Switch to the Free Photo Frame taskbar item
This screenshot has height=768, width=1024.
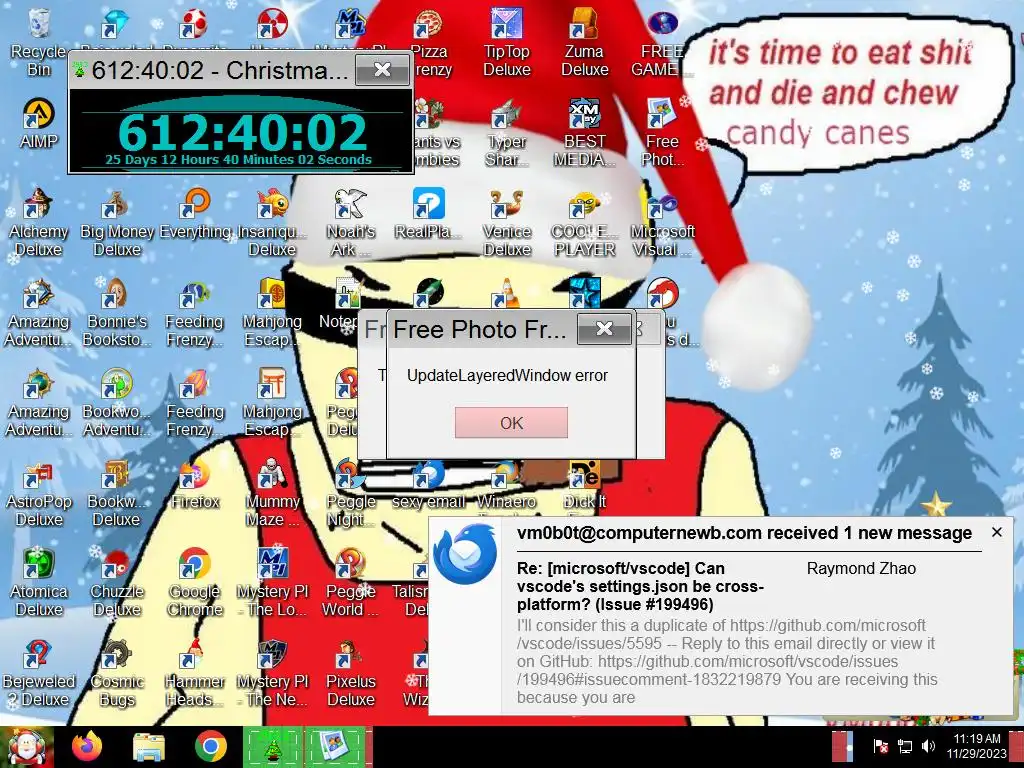tap(334, 747)
